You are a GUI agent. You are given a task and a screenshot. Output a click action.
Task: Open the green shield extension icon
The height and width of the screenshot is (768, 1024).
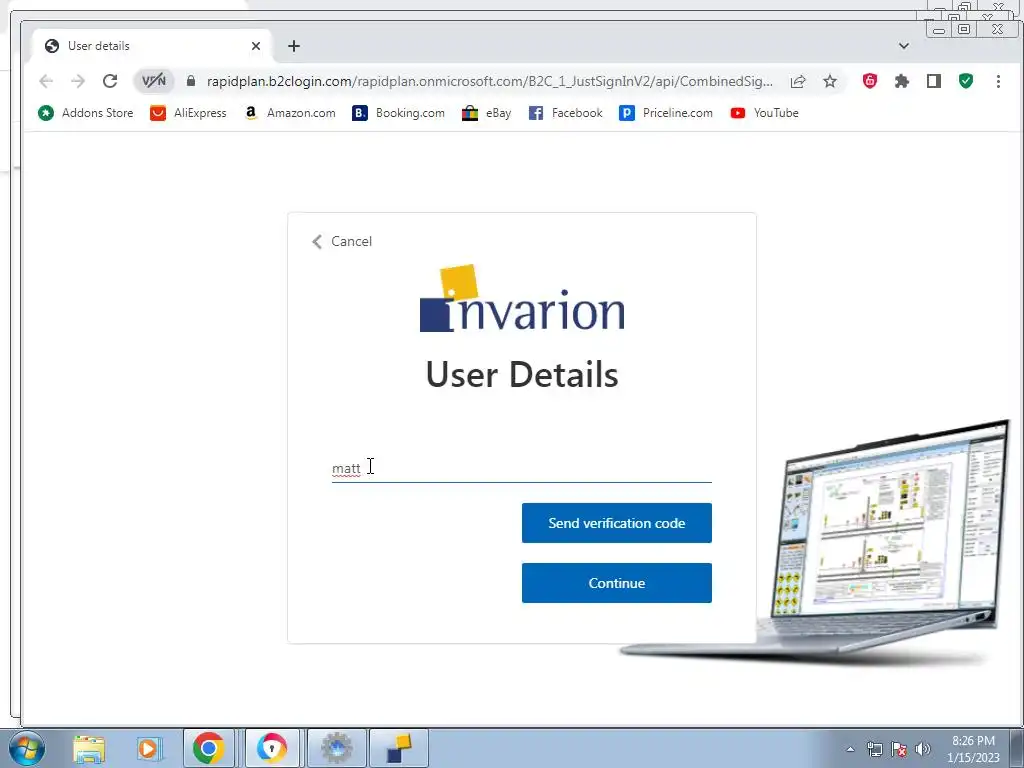coord(966,81)
